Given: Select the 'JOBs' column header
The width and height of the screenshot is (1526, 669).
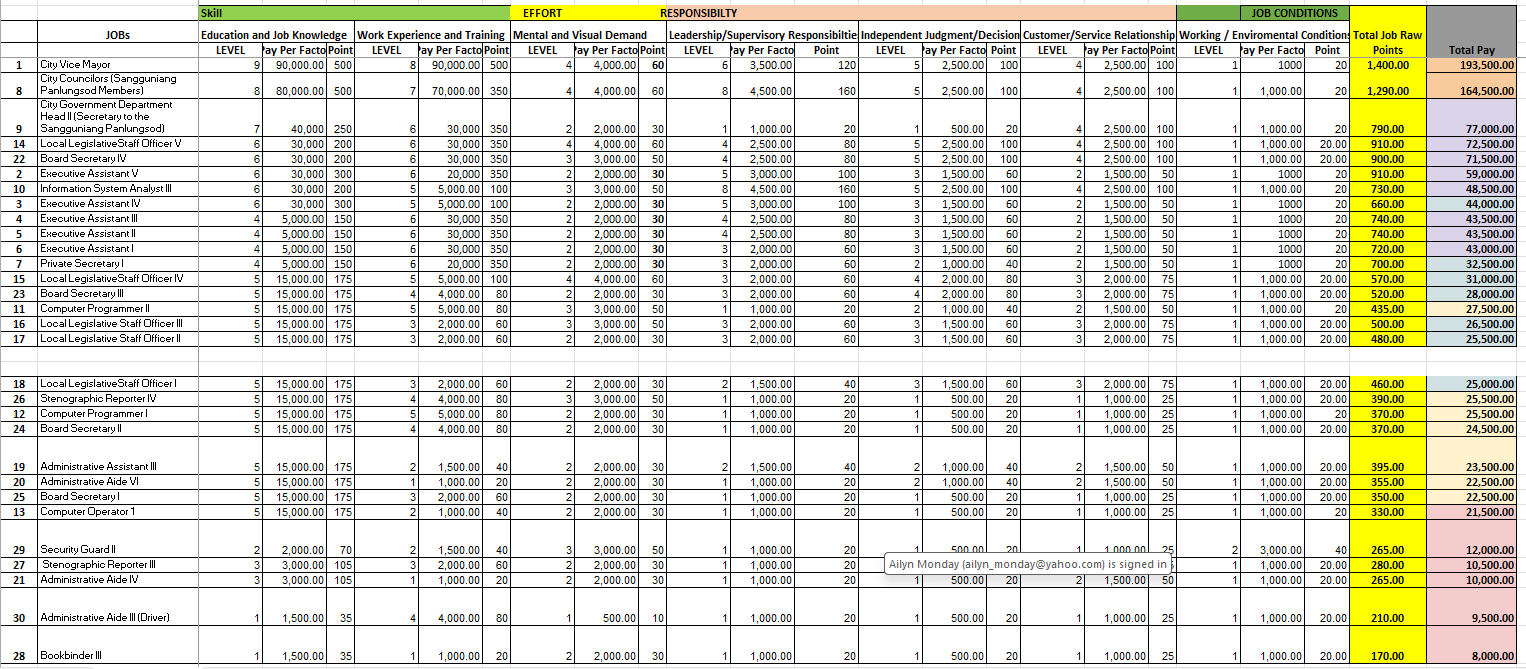Looking at the screenshot, I should [x=117, y=35].
